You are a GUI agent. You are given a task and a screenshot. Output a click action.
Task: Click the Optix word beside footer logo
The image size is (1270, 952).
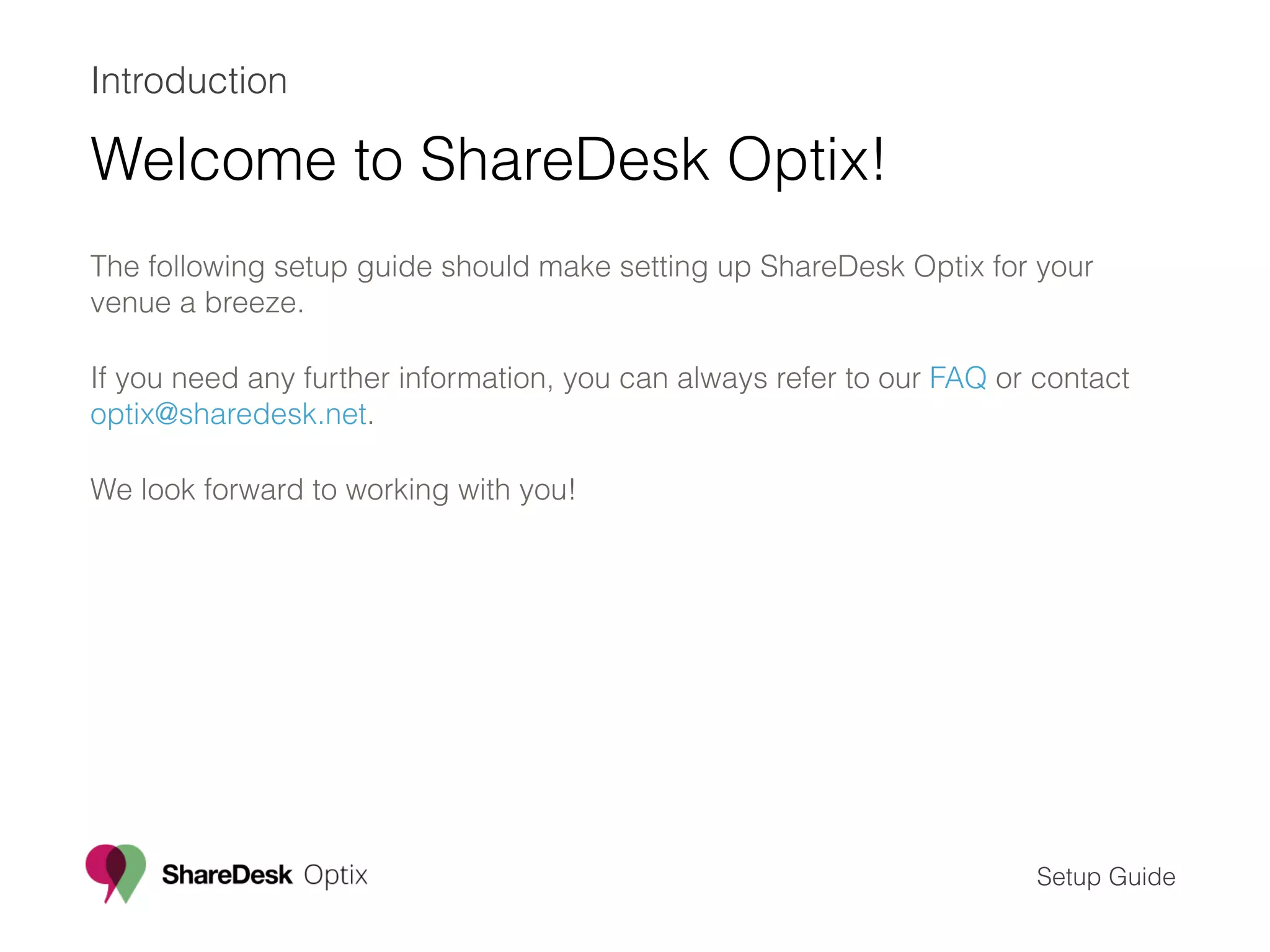[x=335, y=876]
